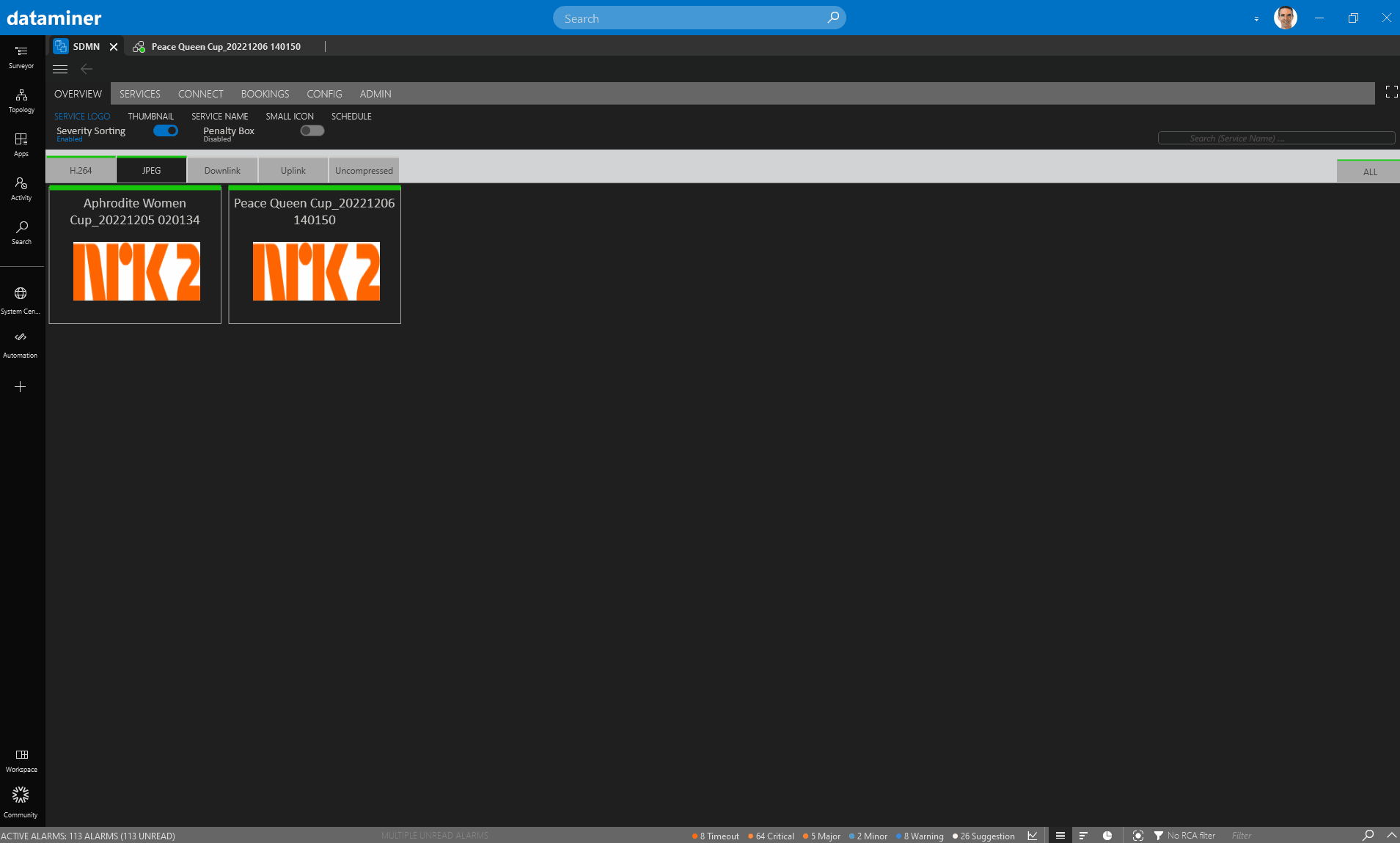
Task: Go back with the left arrow icon
Action: (87, 69)
